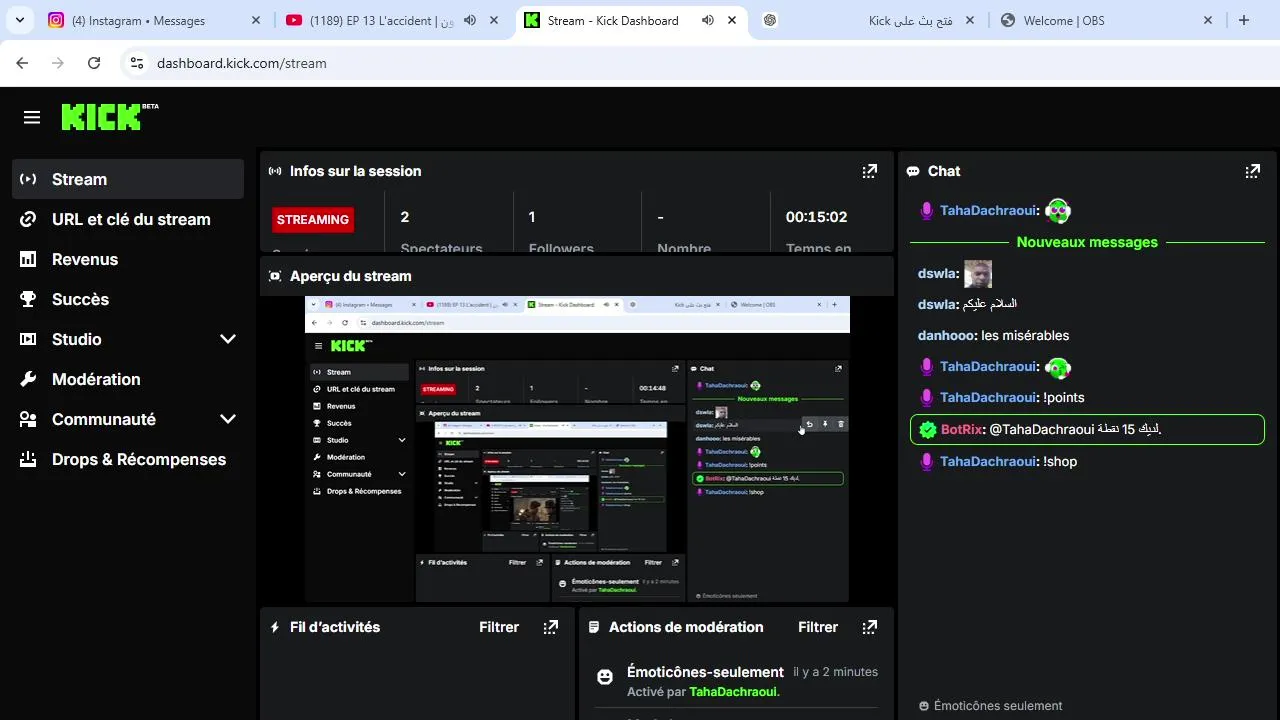Click the Succès trophy icon
Screen dimensions: 1280x720
(x=28, y=299)
